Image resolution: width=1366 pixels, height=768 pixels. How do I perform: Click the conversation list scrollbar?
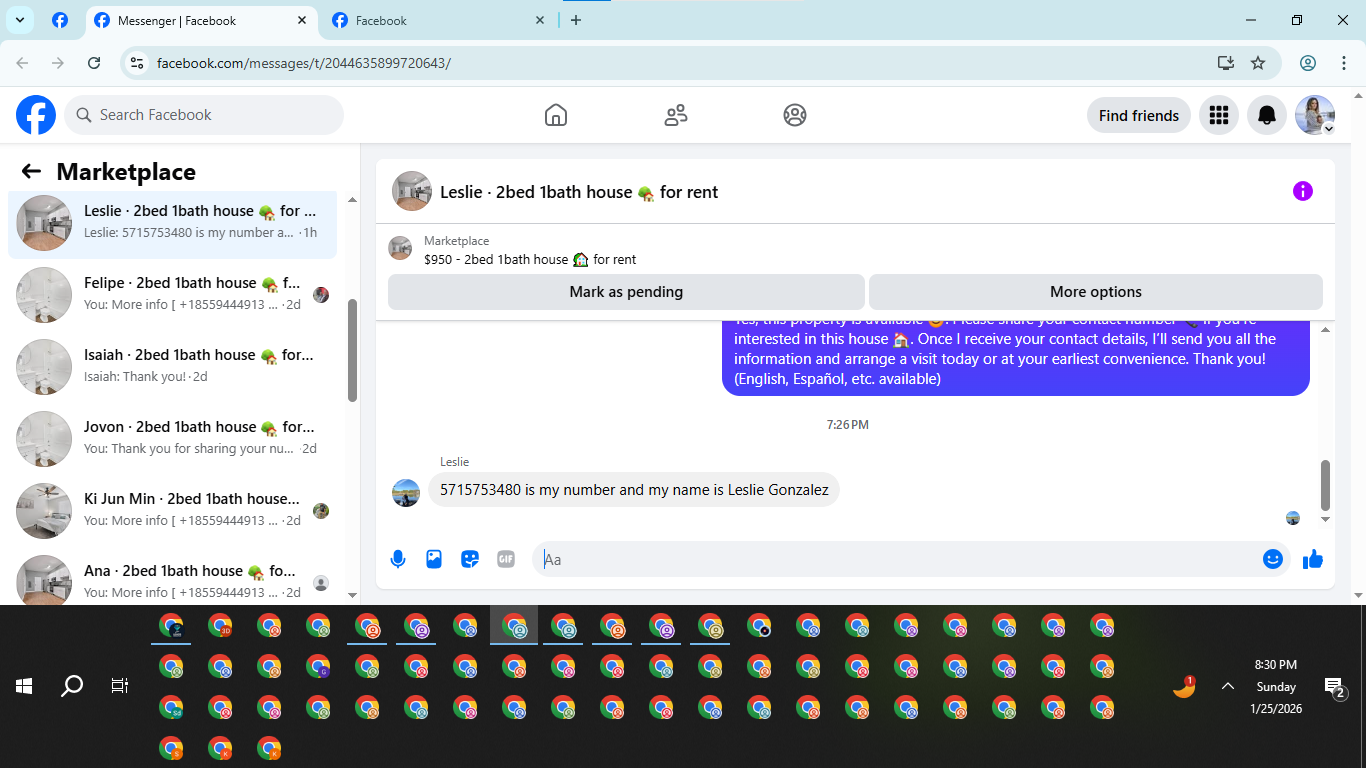352,350
